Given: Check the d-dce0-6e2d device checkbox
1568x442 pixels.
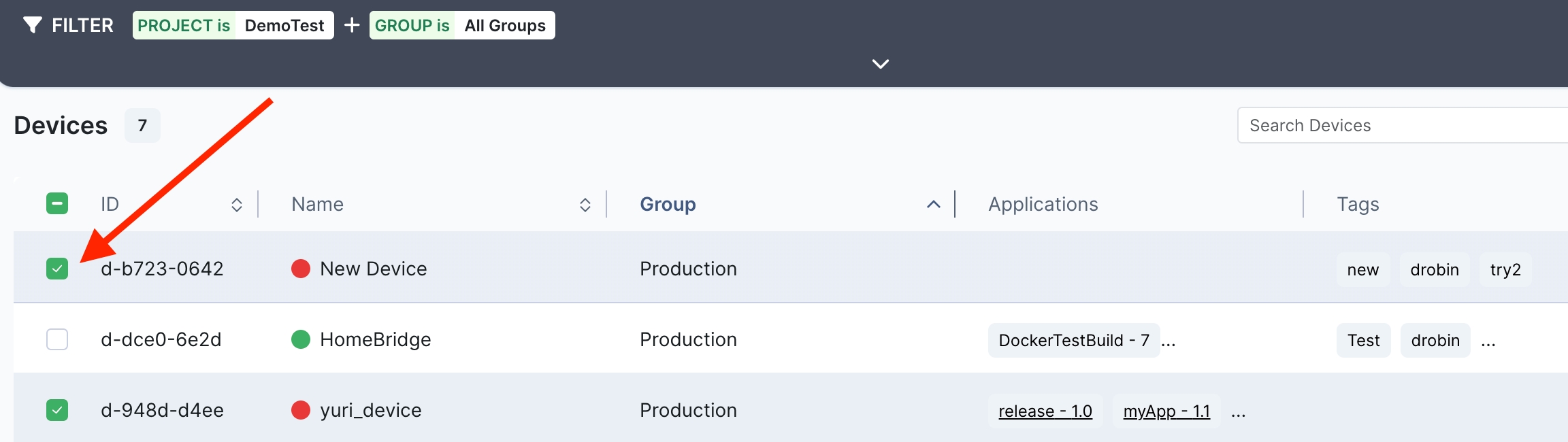Looking at the screenshot, I should [57, 339].
